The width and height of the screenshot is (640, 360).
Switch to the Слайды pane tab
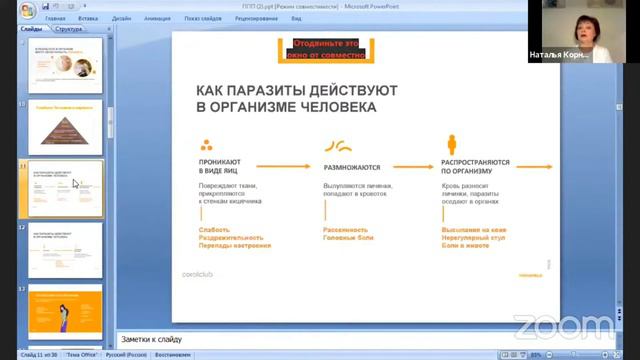point(31,29)
